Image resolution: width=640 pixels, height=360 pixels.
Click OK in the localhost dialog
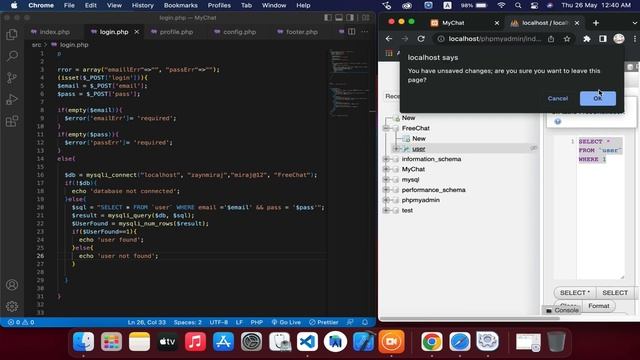click(598, 98)
